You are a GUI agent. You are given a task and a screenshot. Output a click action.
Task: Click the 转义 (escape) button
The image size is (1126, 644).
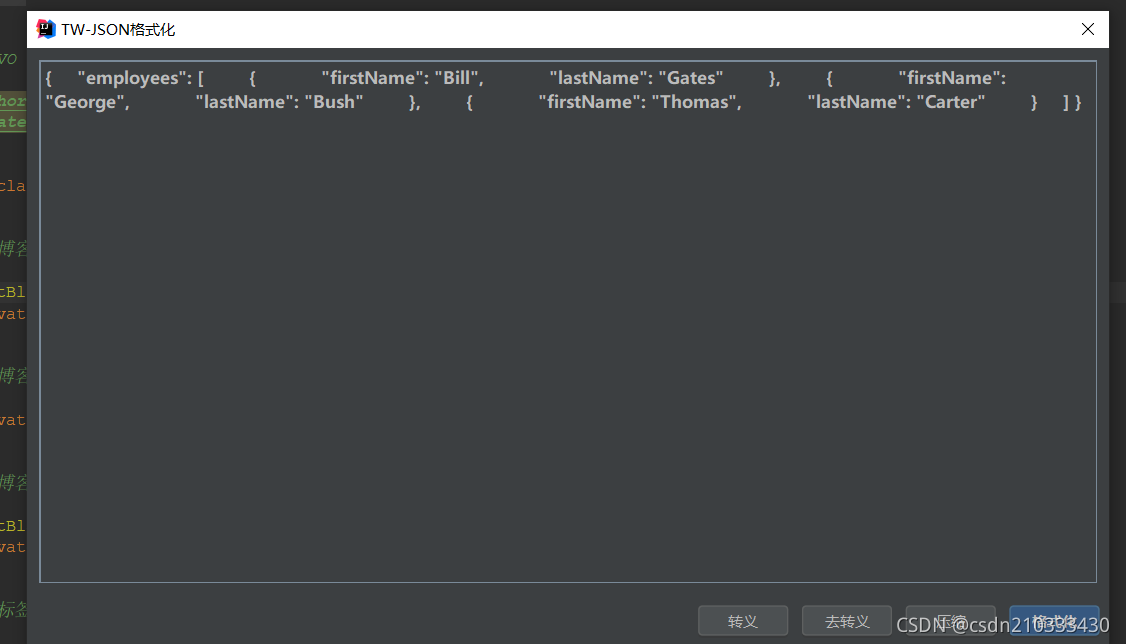click(x=743, y=621)
